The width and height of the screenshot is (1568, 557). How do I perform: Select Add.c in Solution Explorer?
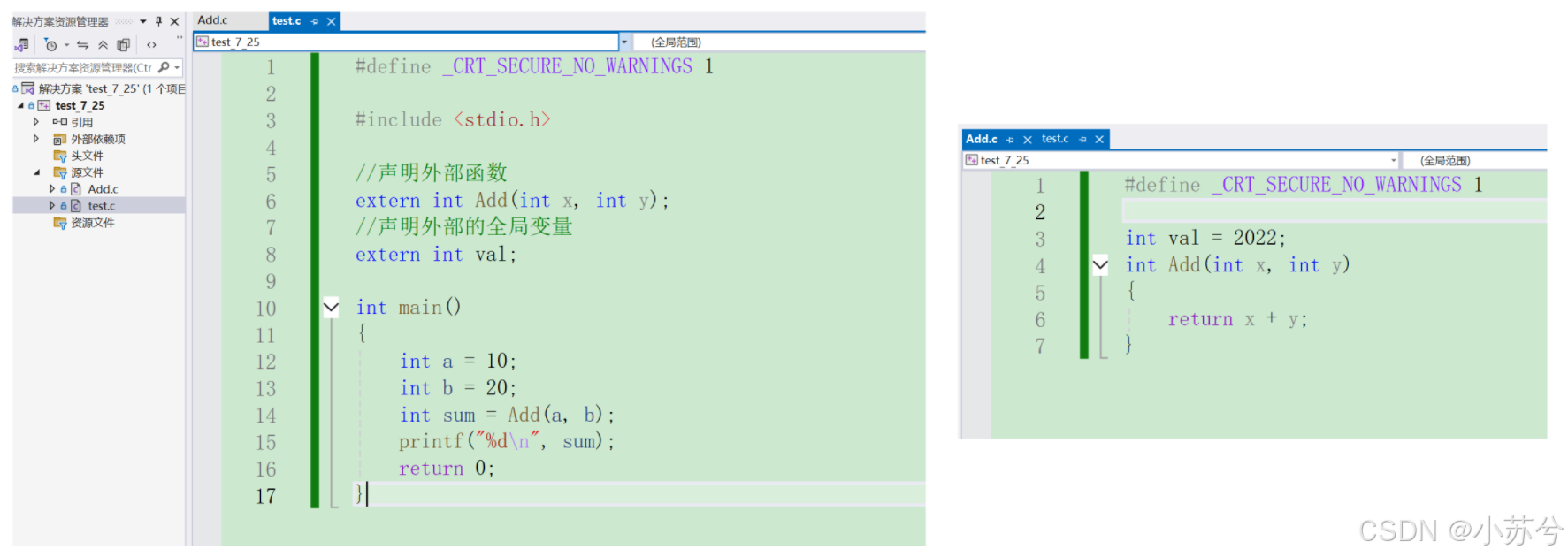coord(103,189)
